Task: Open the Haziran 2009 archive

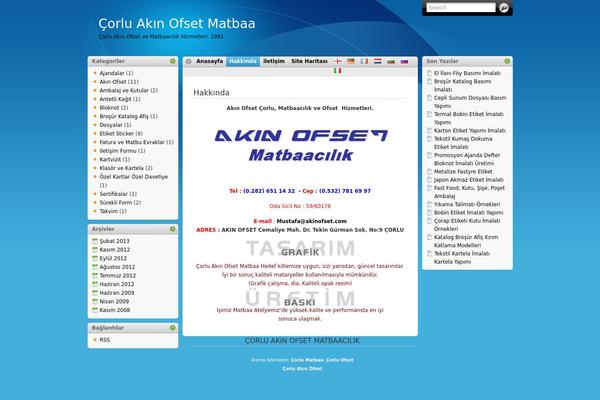Action: tap(117, 292)
